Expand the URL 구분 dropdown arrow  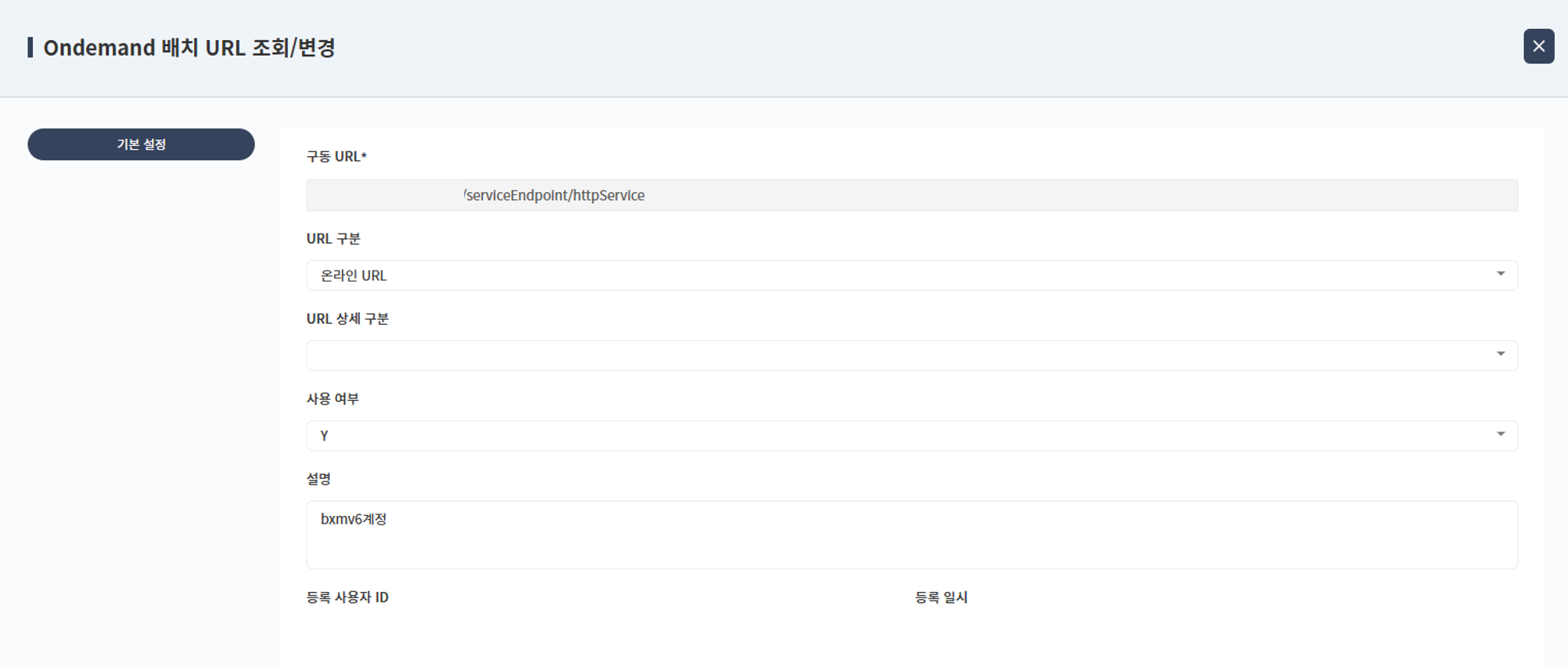(1500, 274)
